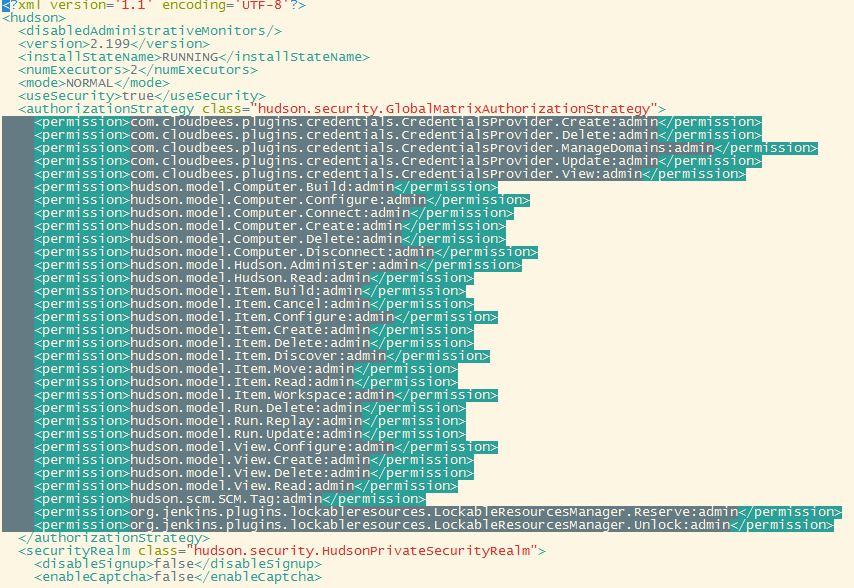
Task: Click the Computer.Disconnect:admin permission line
Action: coord(286,253)
